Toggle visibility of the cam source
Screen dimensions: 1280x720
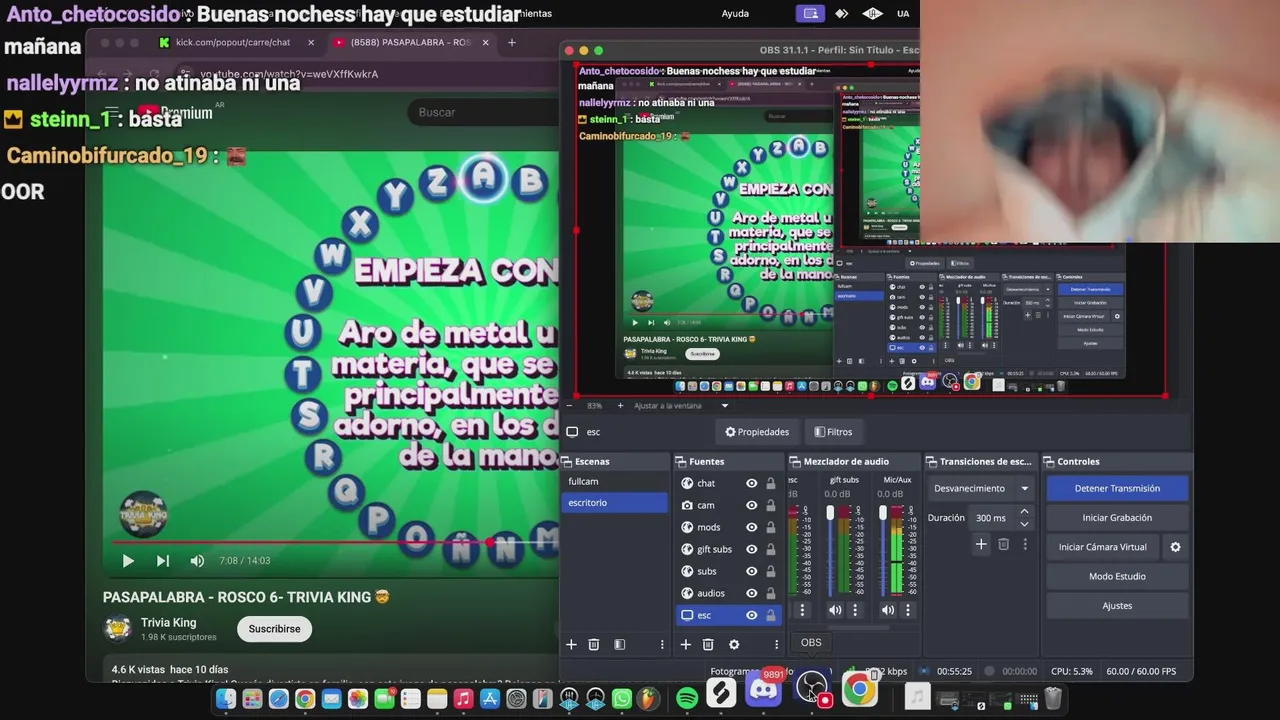point(752,505)
